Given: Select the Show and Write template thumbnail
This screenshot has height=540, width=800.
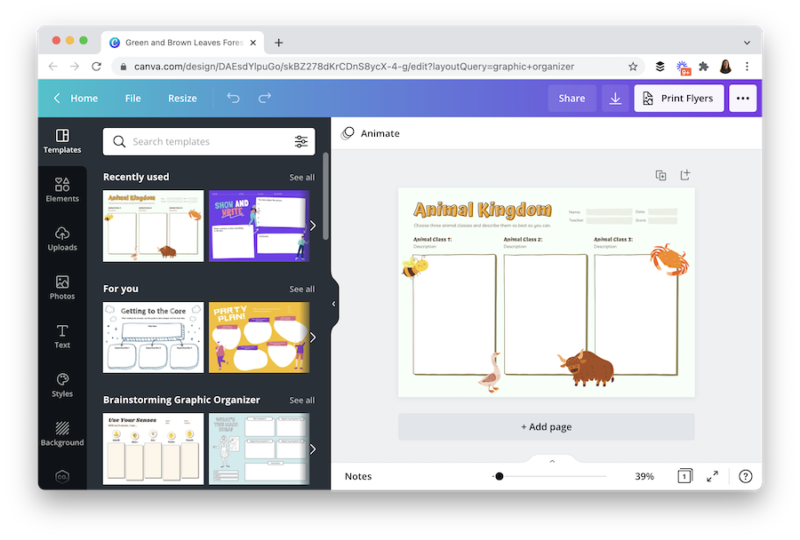Looking at the screenshot, I should (x=259, y=226).
